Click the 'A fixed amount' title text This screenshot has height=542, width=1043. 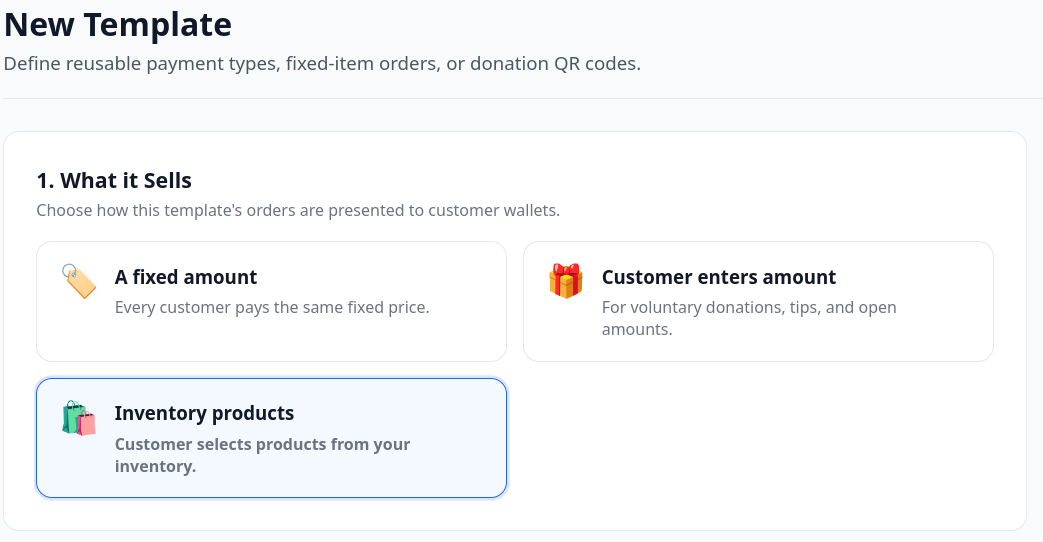click(x=186, y=277)
